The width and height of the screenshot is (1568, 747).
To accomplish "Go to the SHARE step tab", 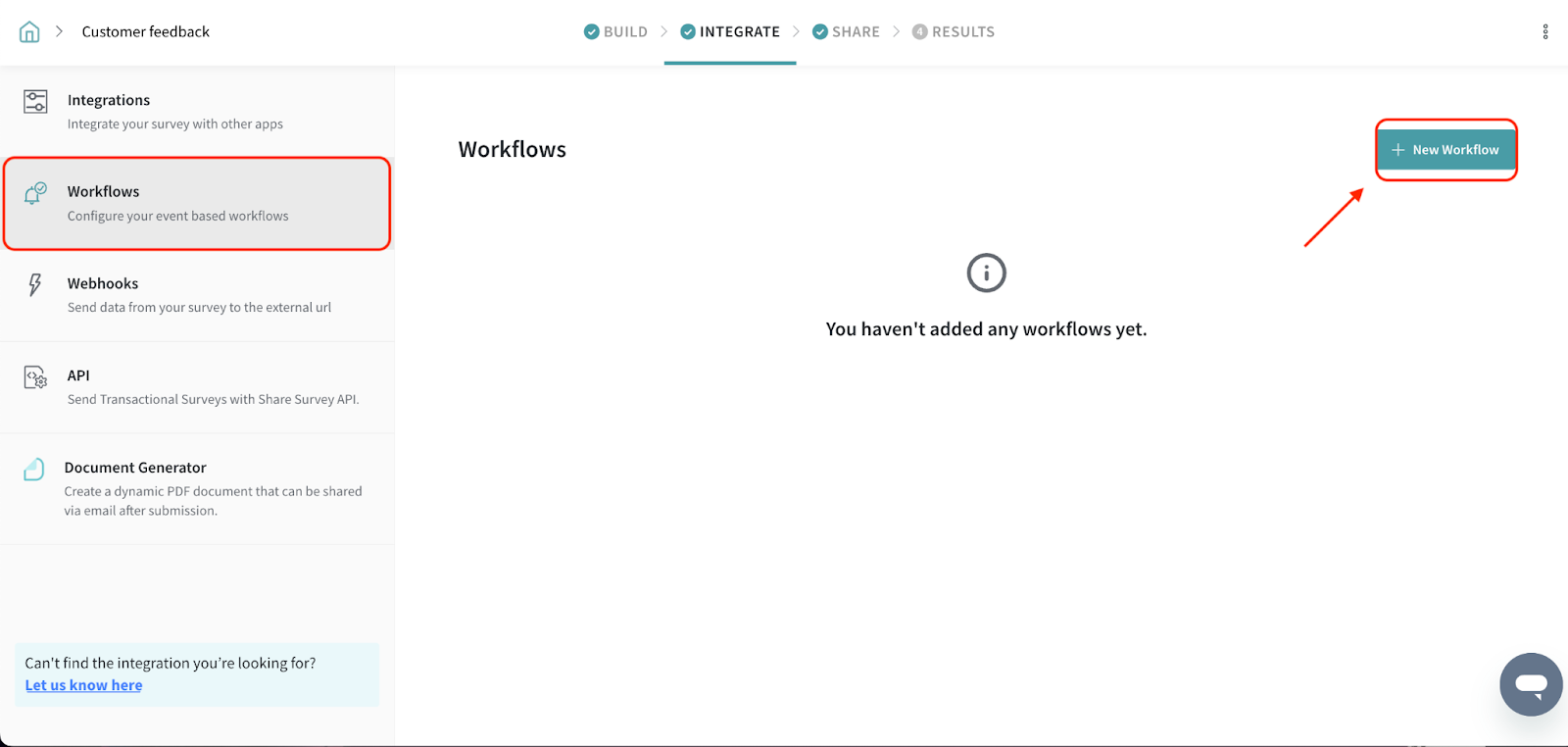I will pos(846,32).
